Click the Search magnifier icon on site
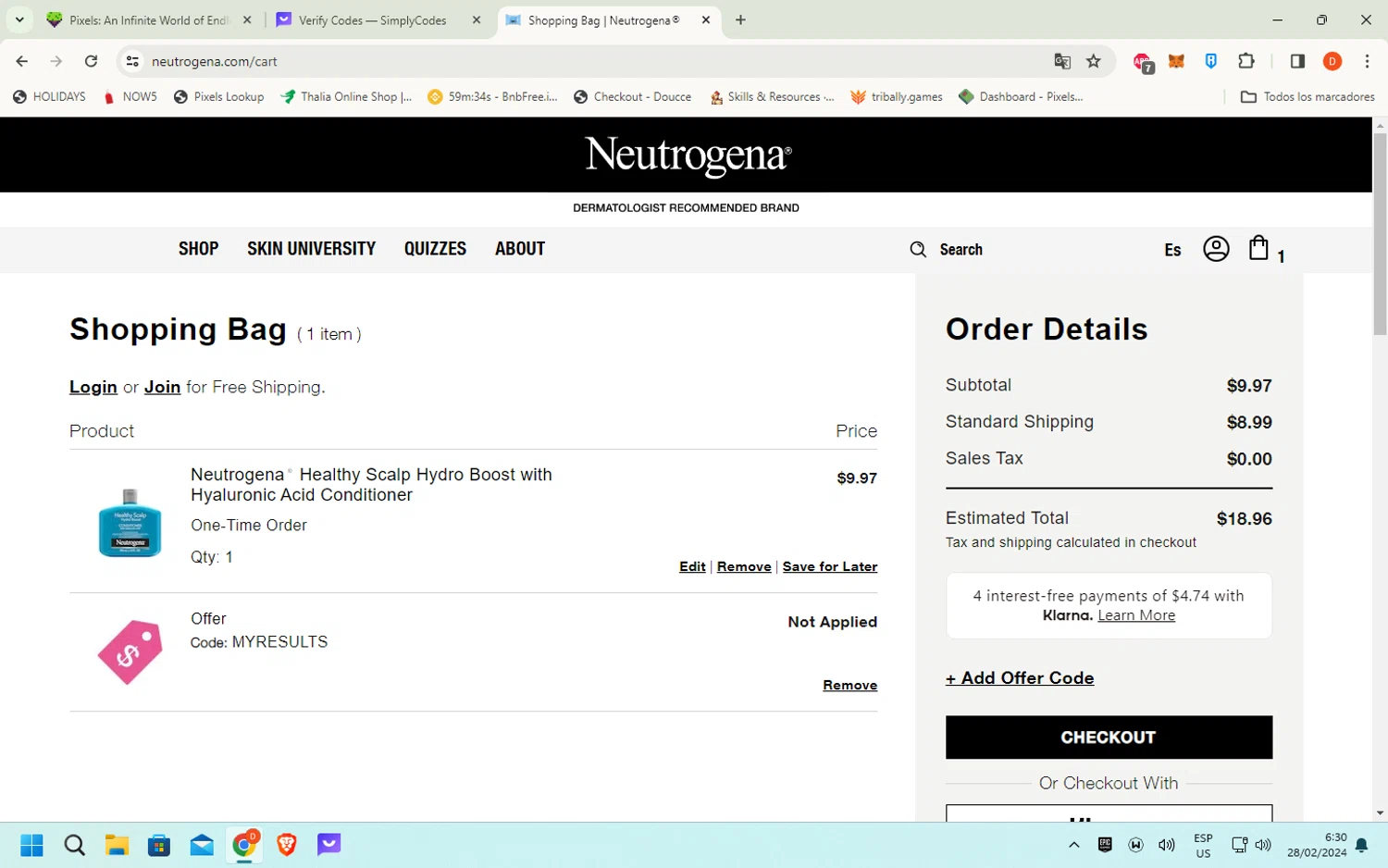Image resolution: width=1388 pixels, height=868 pixels. point(918,250)
